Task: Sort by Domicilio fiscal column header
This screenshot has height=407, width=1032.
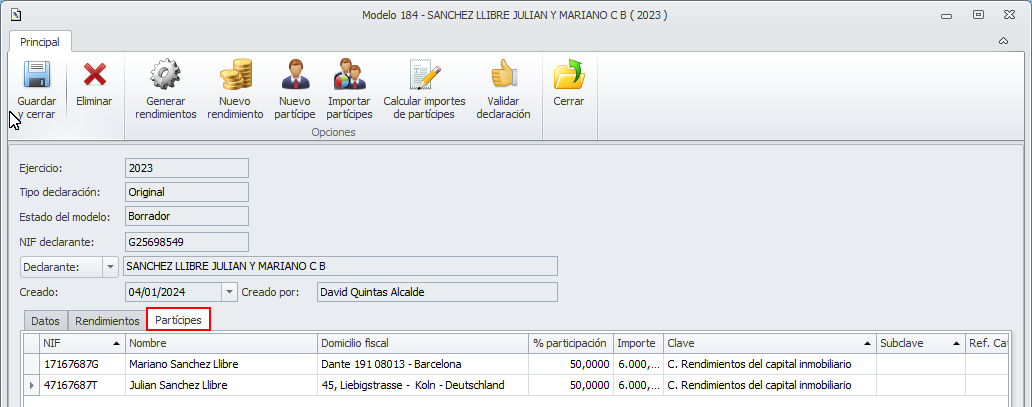Action: point(423,343)
